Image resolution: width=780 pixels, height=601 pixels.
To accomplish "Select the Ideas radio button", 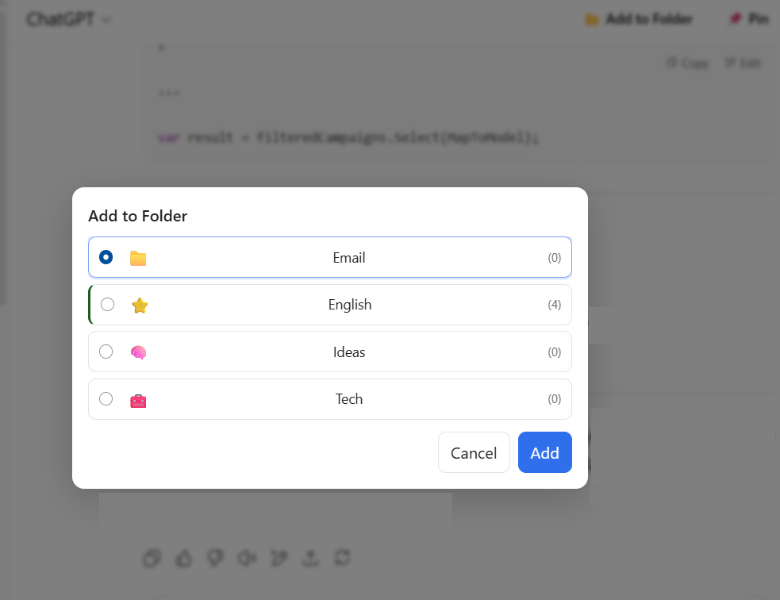I will point(106,351).
